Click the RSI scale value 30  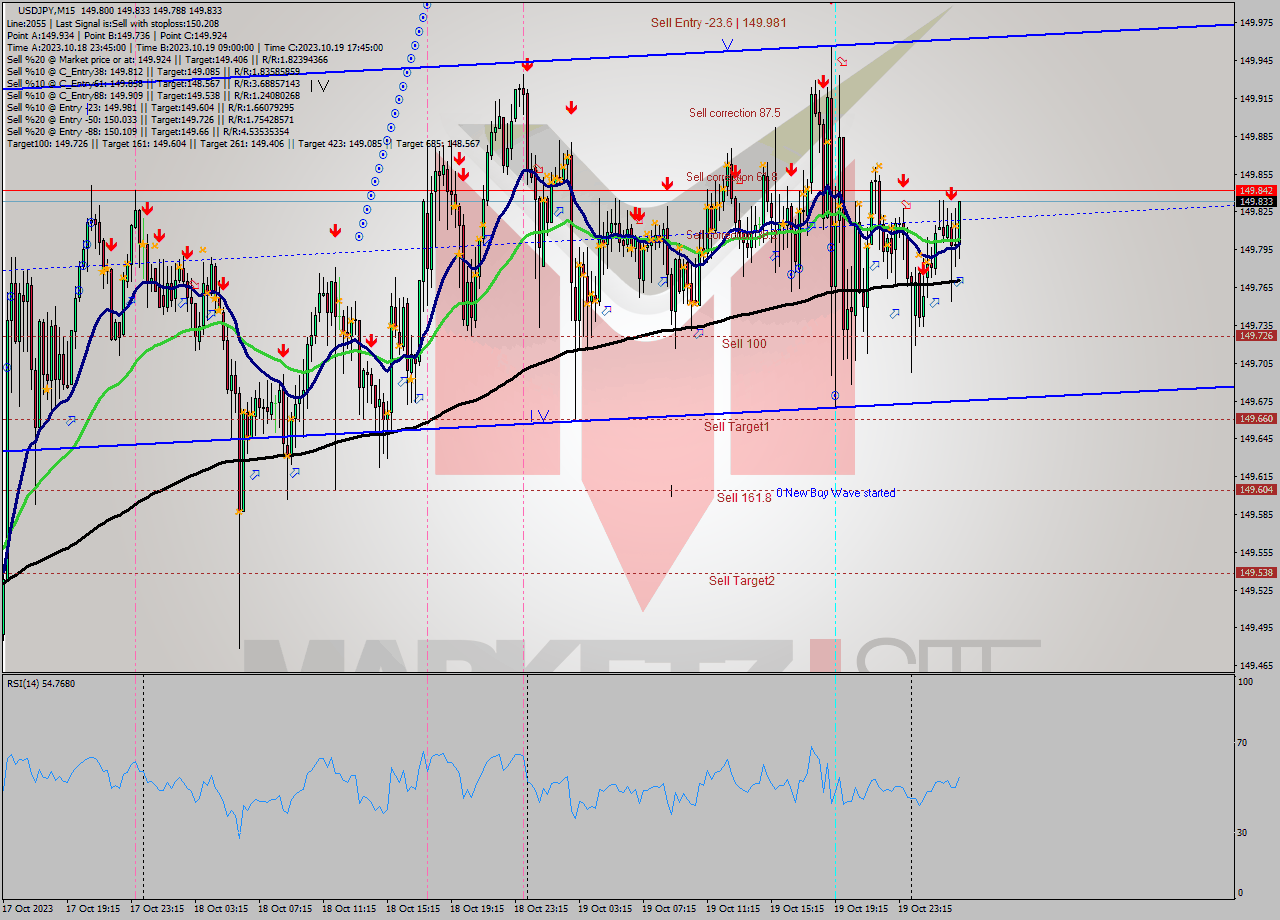tap(1244, 832)
